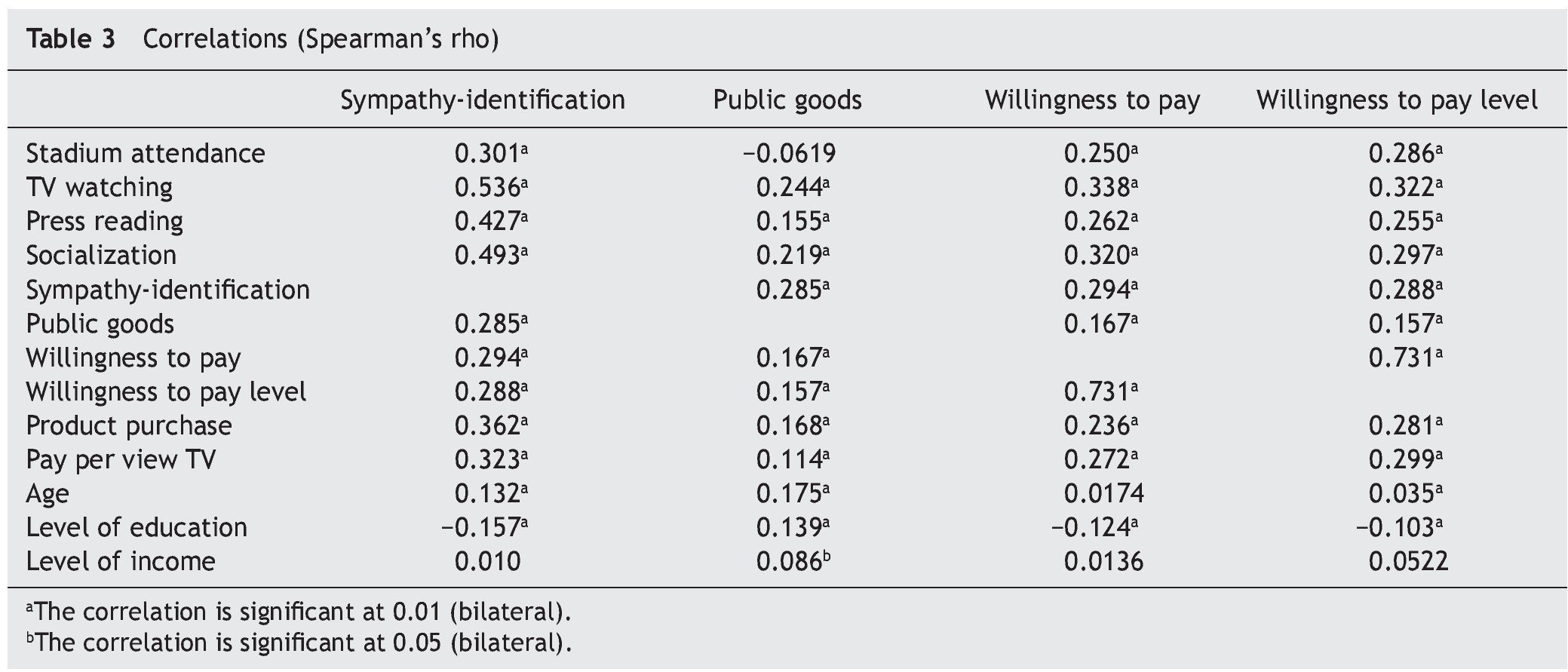Click the footnote about 0.01 significance
Screen dimensions: 1568x672
click(299, 611)
